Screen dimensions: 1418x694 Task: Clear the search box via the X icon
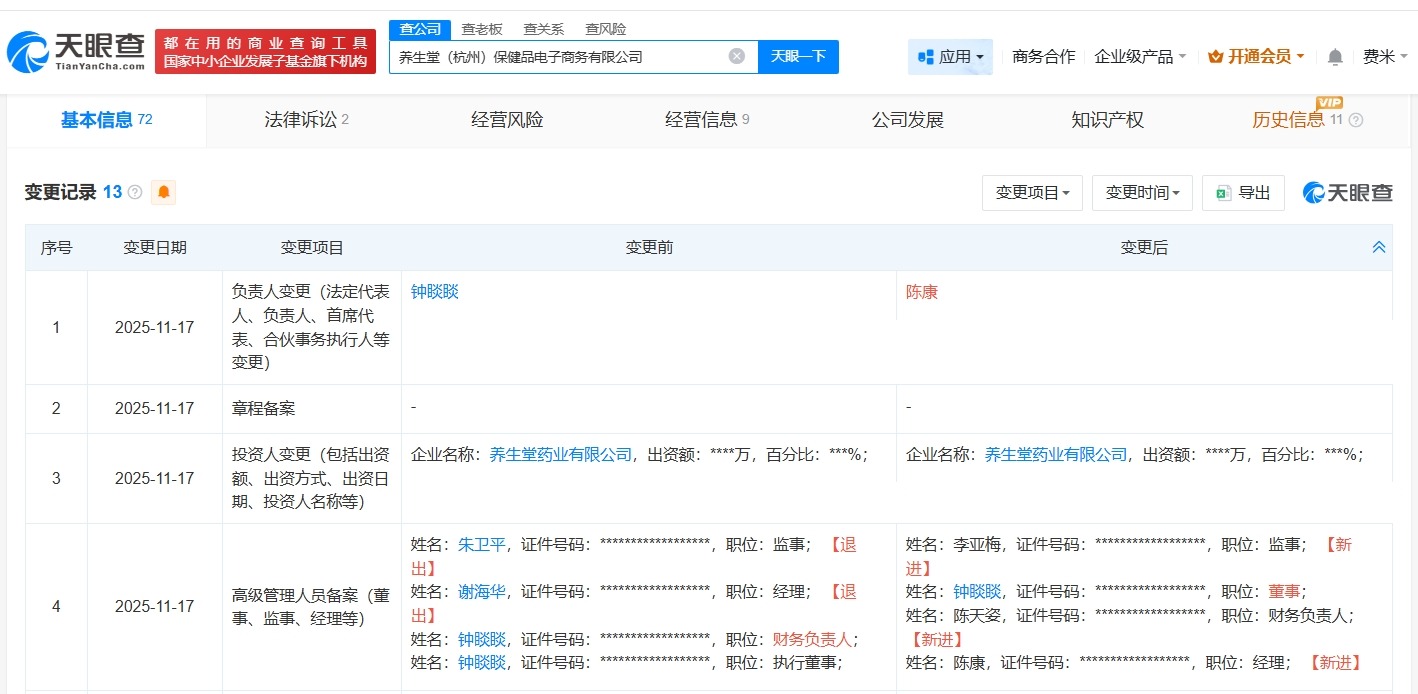click(x=737, y=56)
